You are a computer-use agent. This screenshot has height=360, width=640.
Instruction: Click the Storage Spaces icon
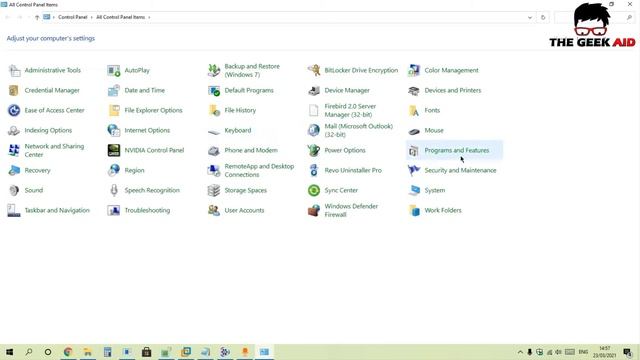tap(214, 190)
